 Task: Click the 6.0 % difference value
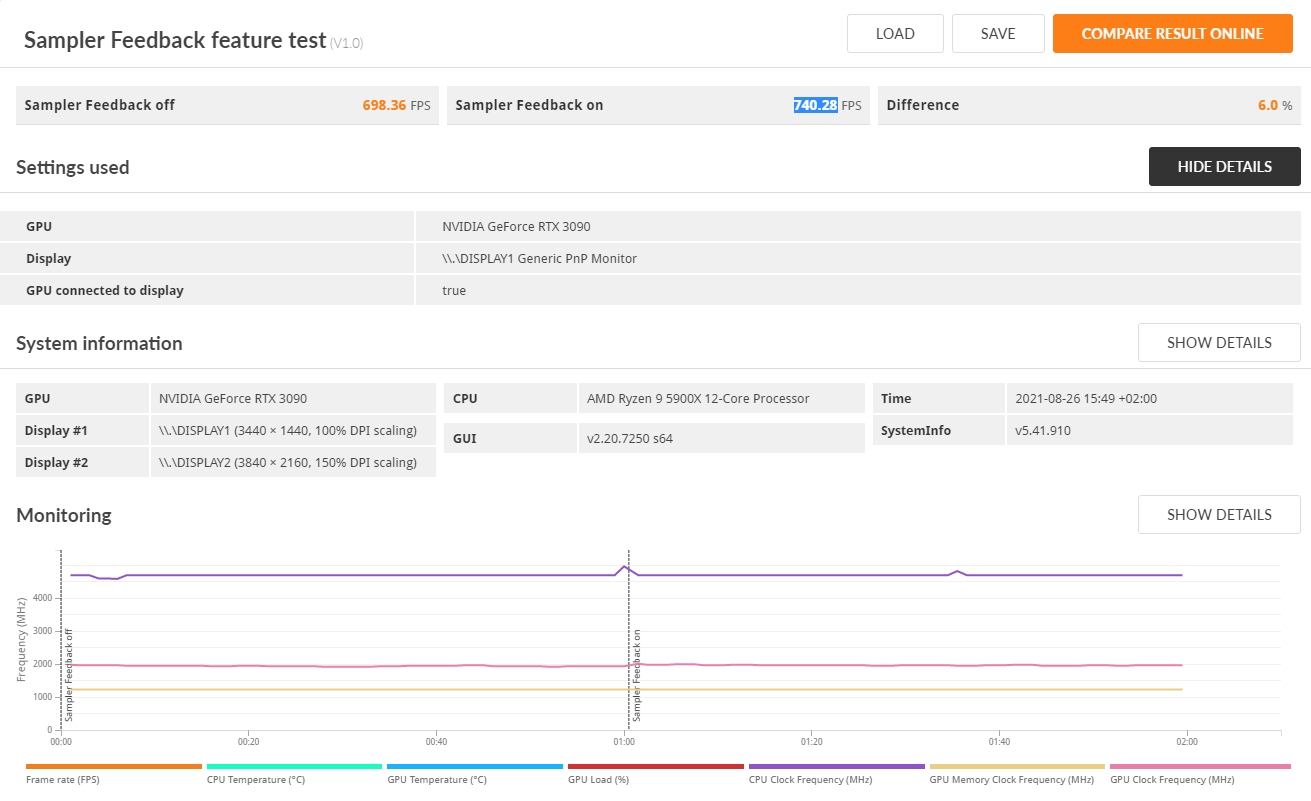tap(1268, 105)
